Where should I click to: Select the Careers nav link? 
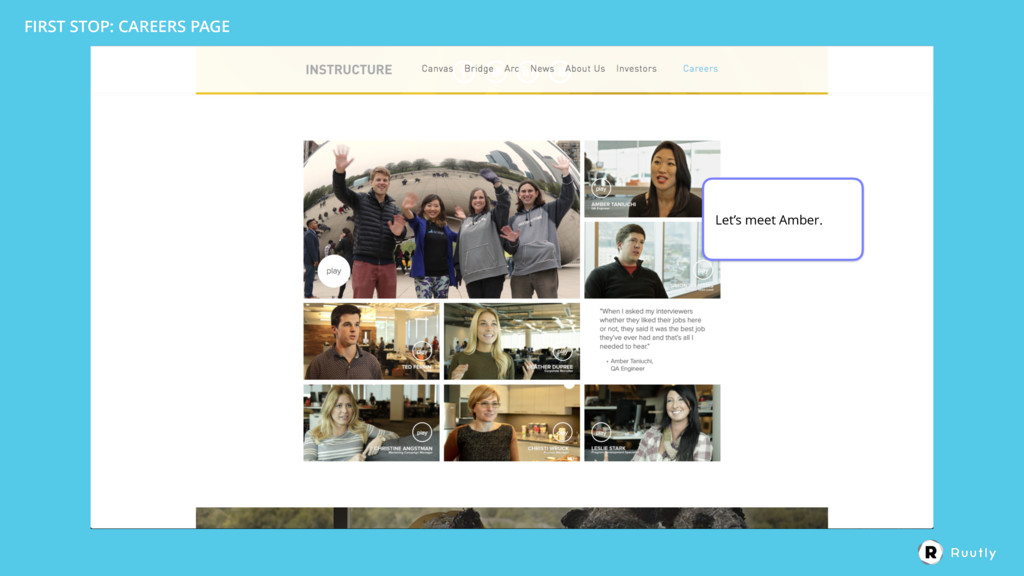tap(700, 69)
